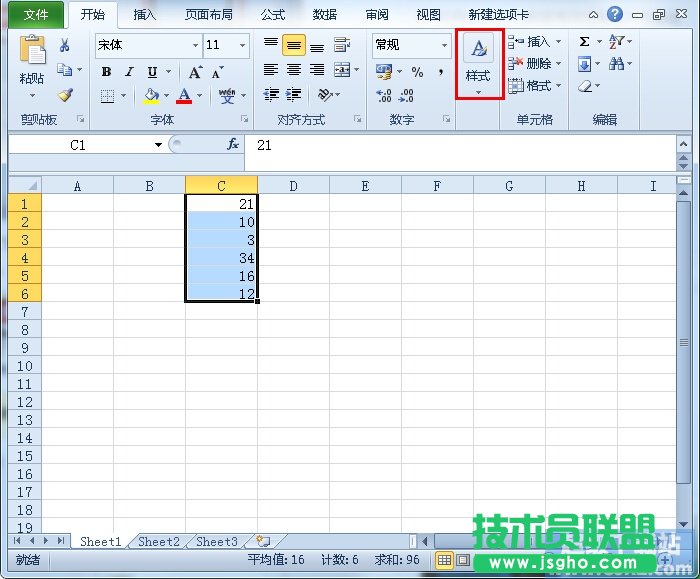Switch to Review (审阅) tab
The height and width of the screenshot is (579, 700).
(x=377, y=15)
